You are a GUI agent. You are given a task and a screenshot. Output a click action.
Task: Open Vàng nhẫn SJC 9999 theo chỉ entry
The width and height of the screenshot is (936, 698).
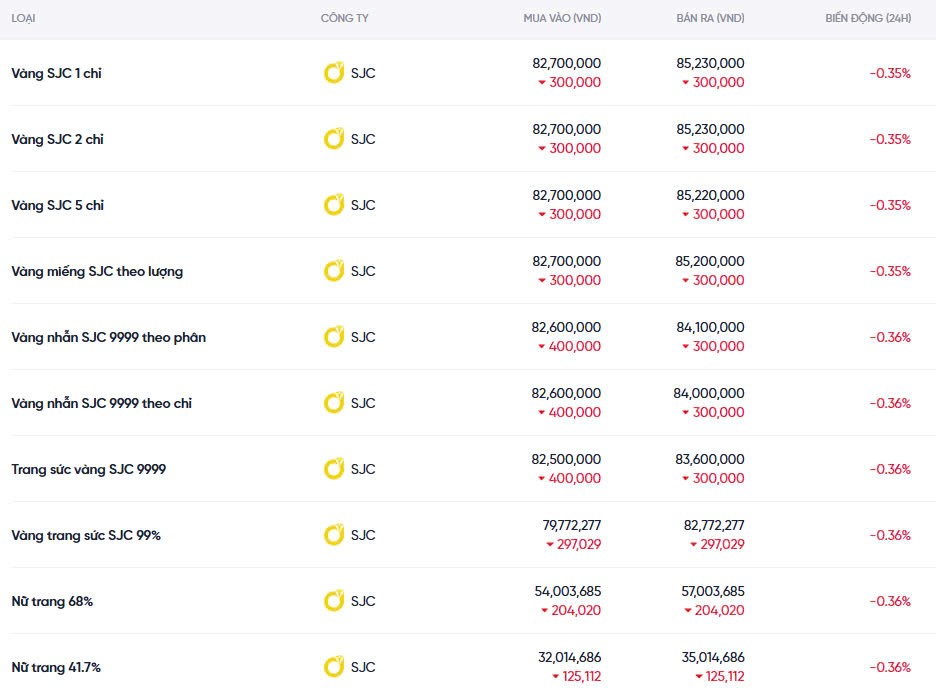pos(101,403)
